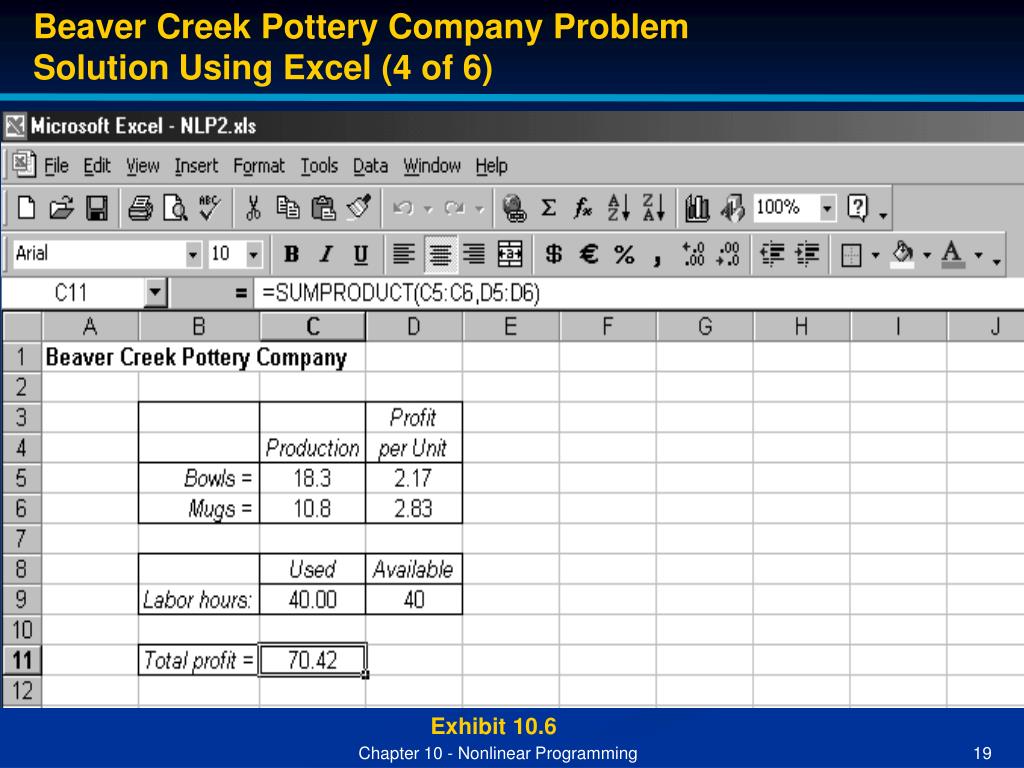The width and height of the screenshot is (1024, 768).
Task: Click the Edit Formula equals button
Action: (x=241, y=293)
